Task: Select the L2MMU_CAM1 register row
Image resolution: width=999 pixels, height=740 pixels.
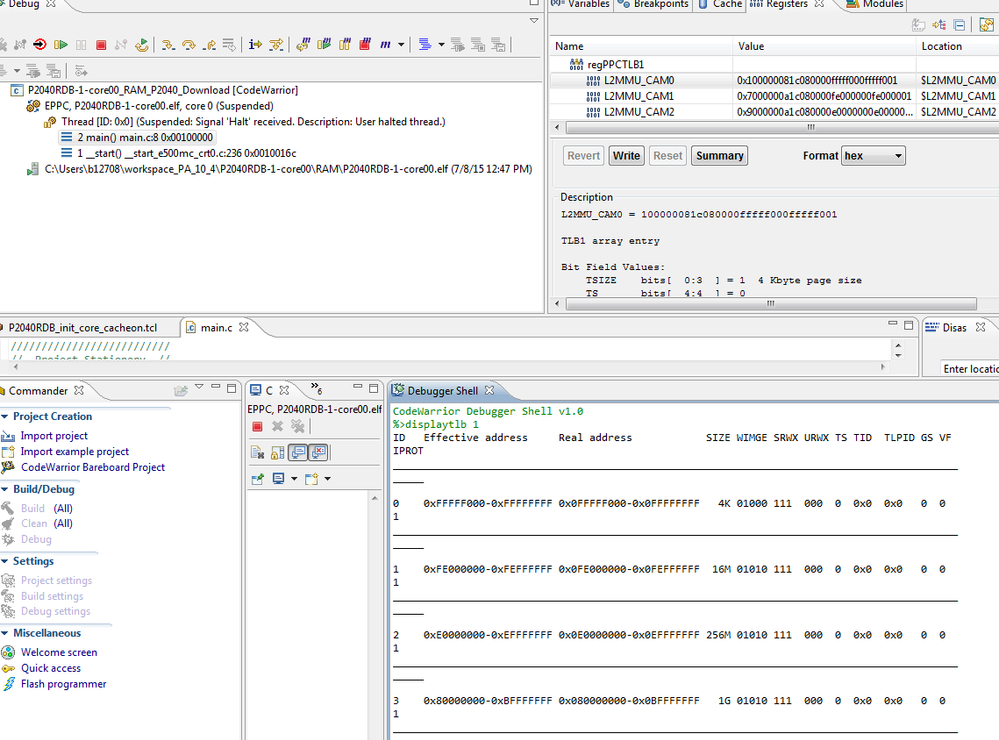Action: point(638,96)
